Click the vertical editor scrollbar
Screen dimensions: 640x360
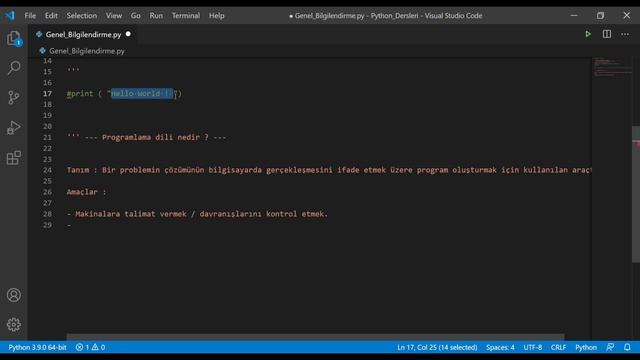636,194
